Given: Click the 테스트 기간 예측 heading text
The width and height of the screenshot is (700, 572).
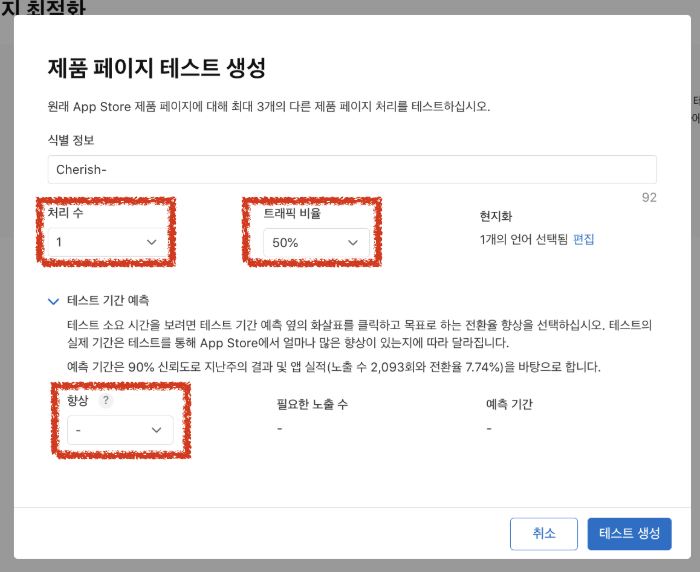Looking at the screenshot, I should click(x=108, y=301).
